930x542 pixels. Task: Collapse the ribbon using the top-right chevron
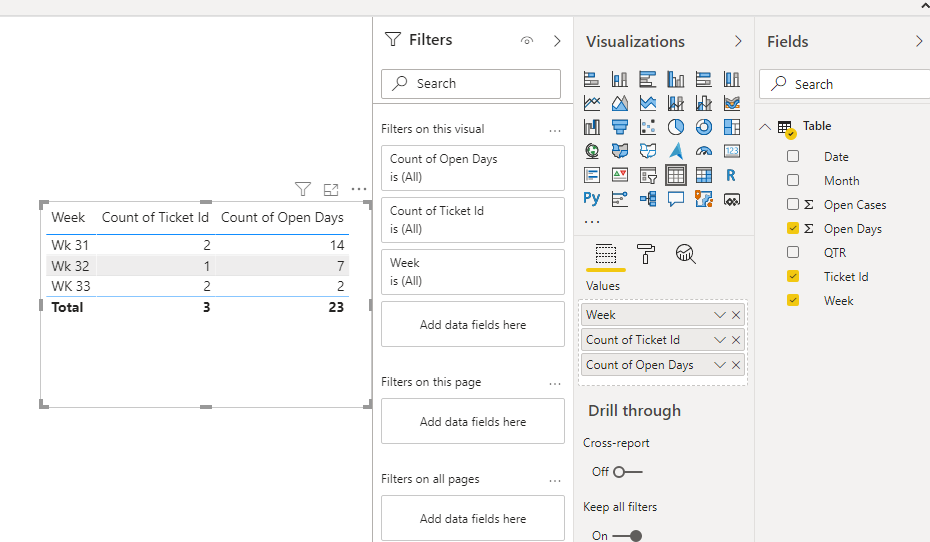tap(925, 6)
